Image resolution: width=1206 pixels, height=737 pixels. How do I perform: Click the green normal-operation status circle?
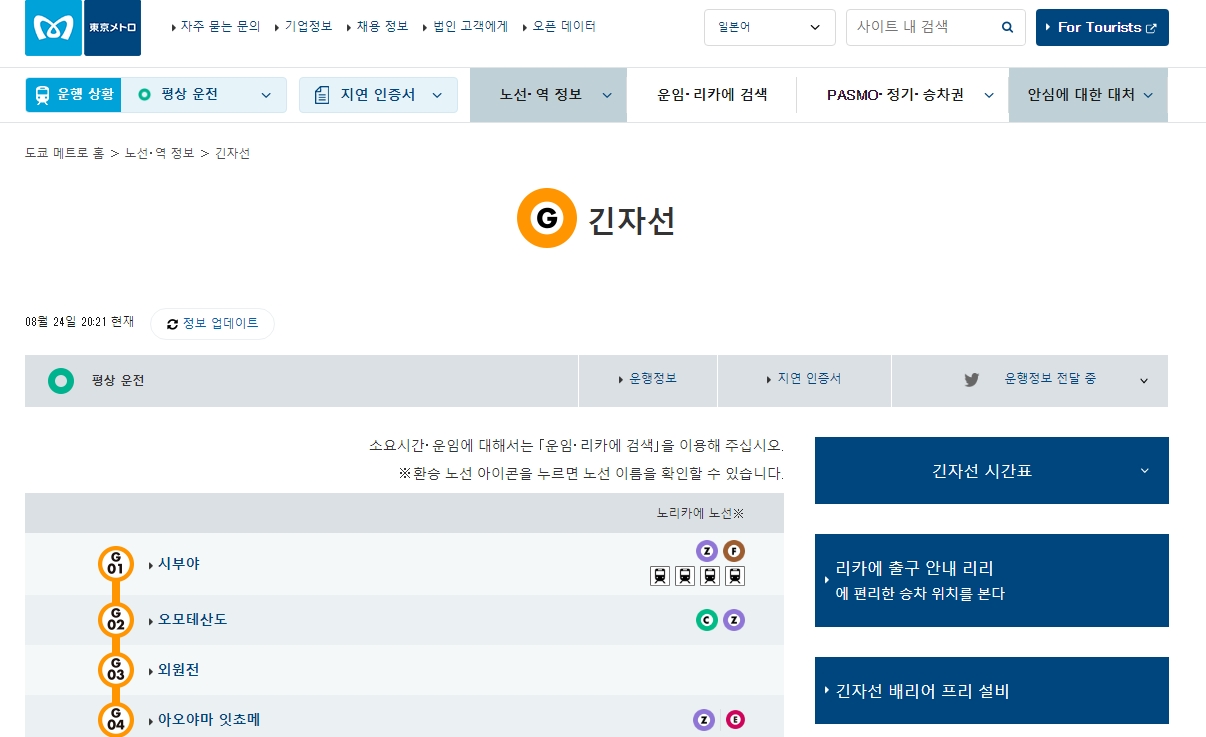point(61,380)
